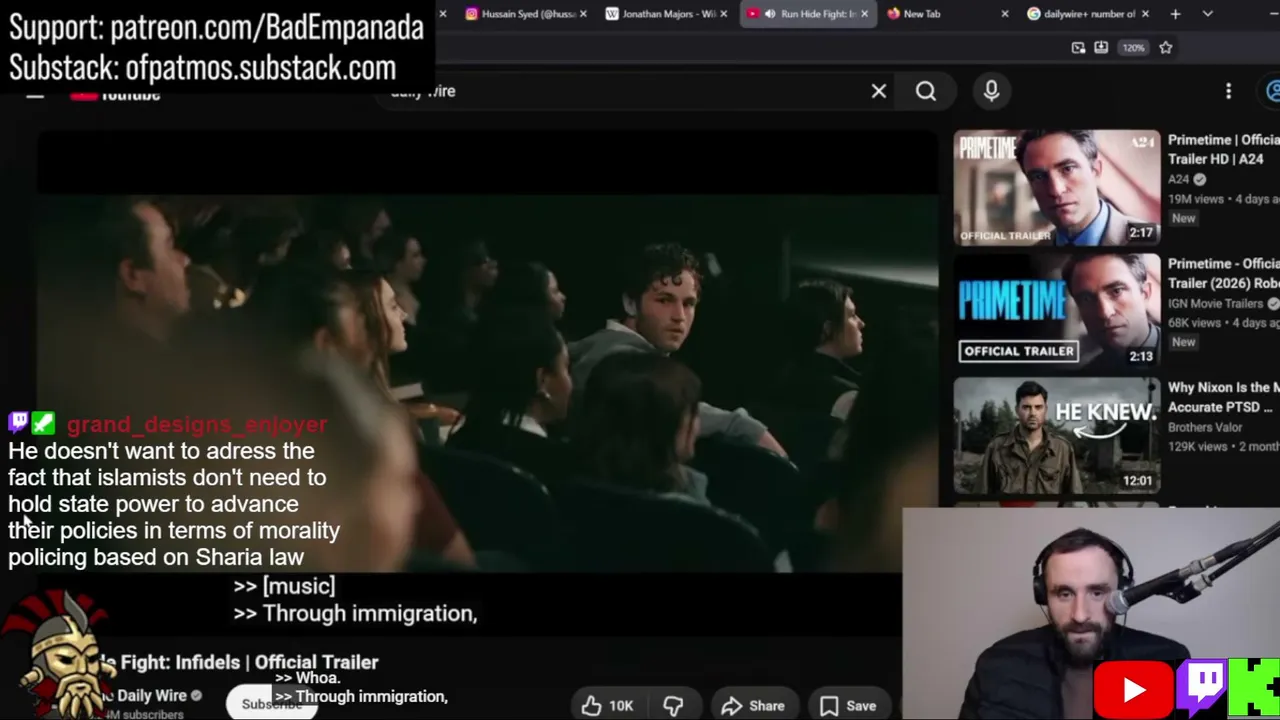This screenshot has width=1280, height=720.
Task: Open the YouTube settings three-dot menu
Action: pyautogui.click(x=1229, y=92)
